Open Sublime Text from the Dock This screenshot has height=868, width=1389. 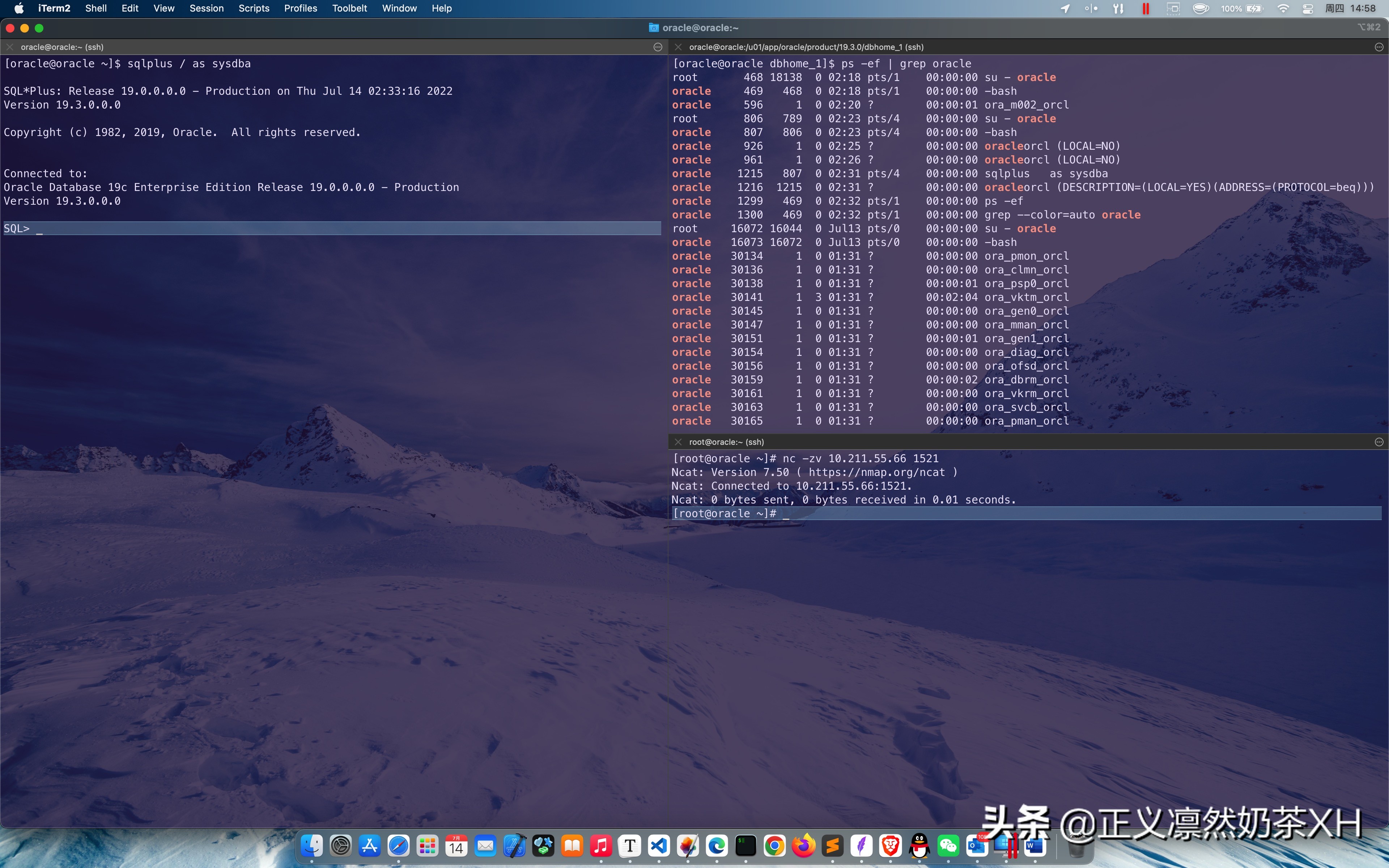(832, 846)
